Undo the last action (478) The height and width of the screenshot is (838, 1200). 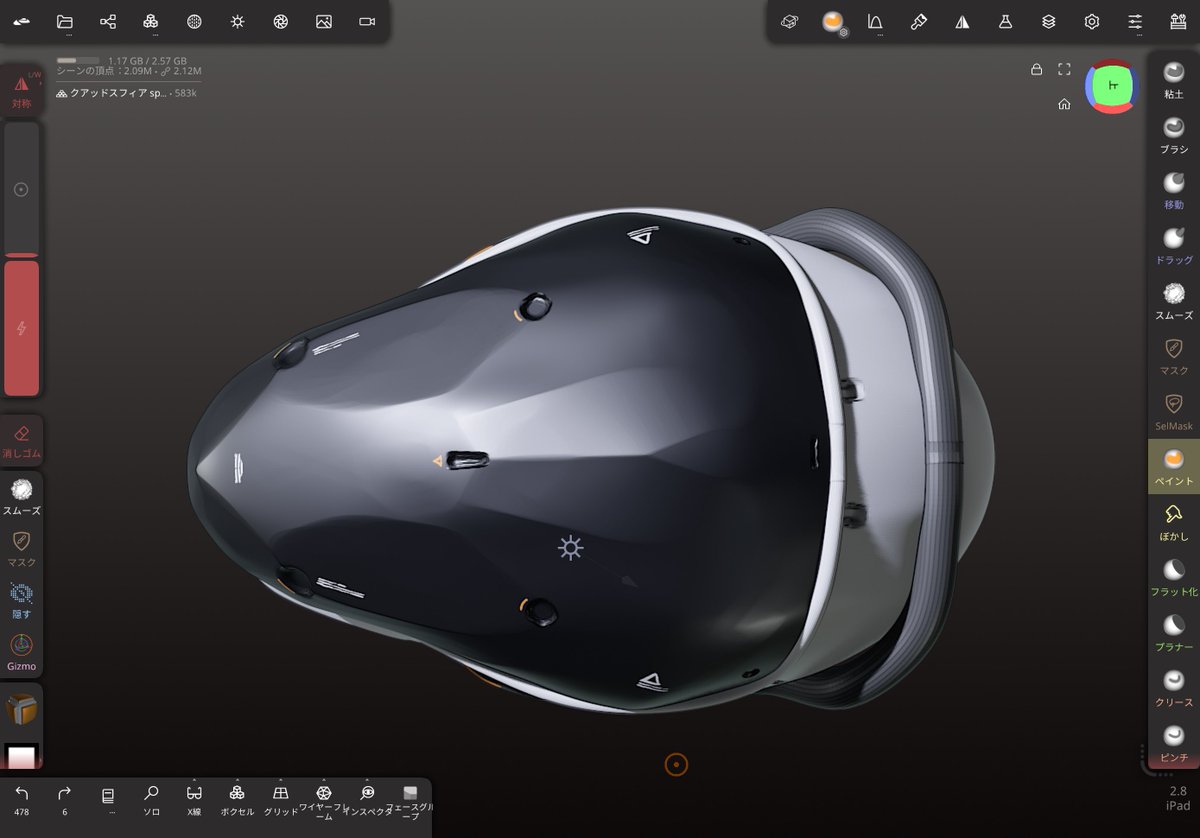click(21, 800)
